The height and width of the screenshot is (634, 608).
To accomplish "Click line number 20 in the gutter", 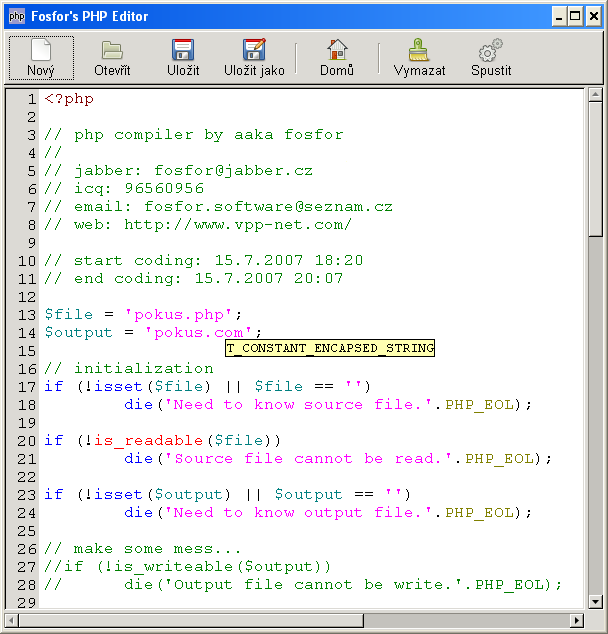I will pyautogui.click(x=27, y=441).
